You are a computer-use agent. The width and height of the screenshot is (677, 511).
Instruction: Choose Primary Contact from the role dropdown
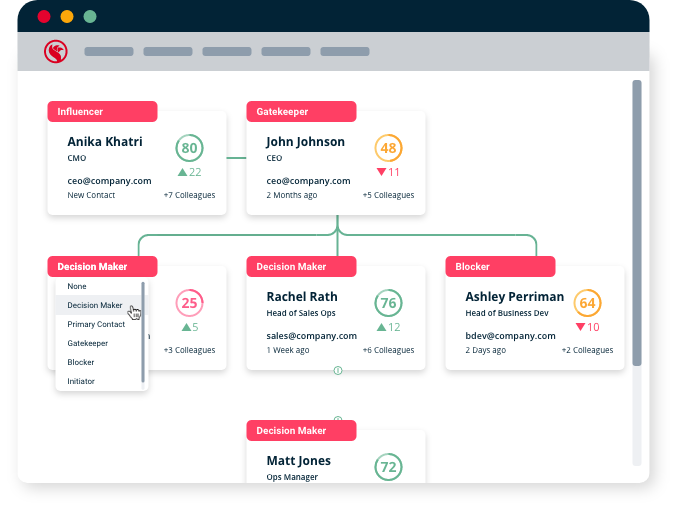98,324
